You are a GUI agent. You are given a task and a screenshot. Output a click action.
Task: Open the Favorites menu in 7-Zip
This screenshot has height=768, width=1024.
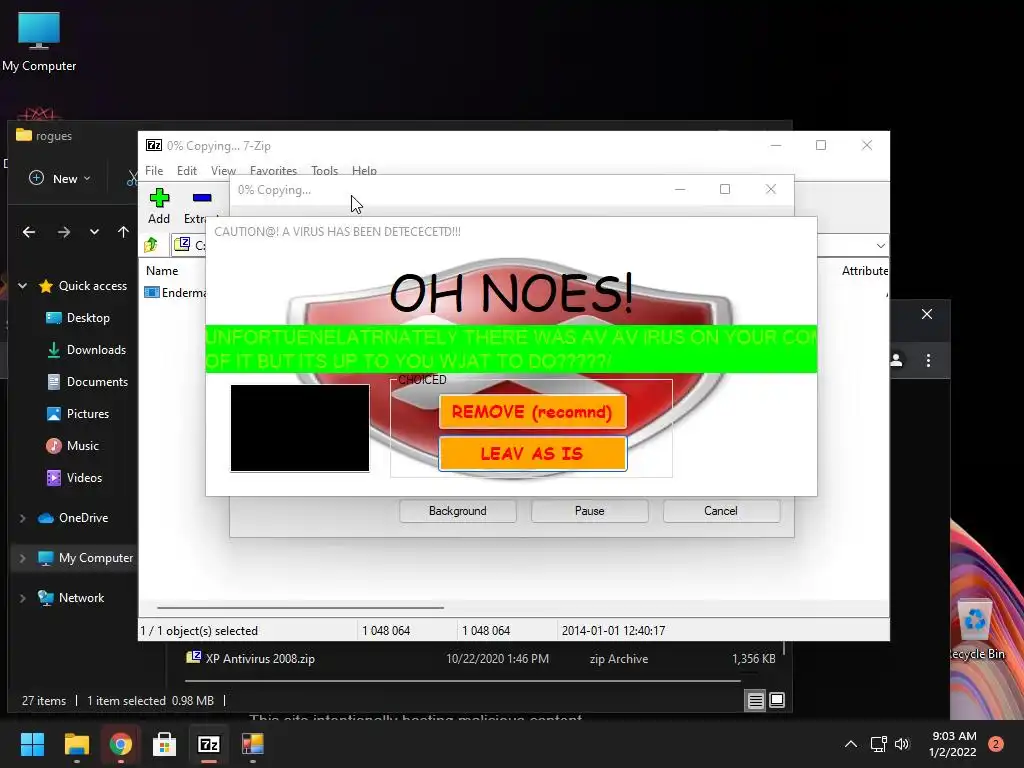tap(273, 170)
